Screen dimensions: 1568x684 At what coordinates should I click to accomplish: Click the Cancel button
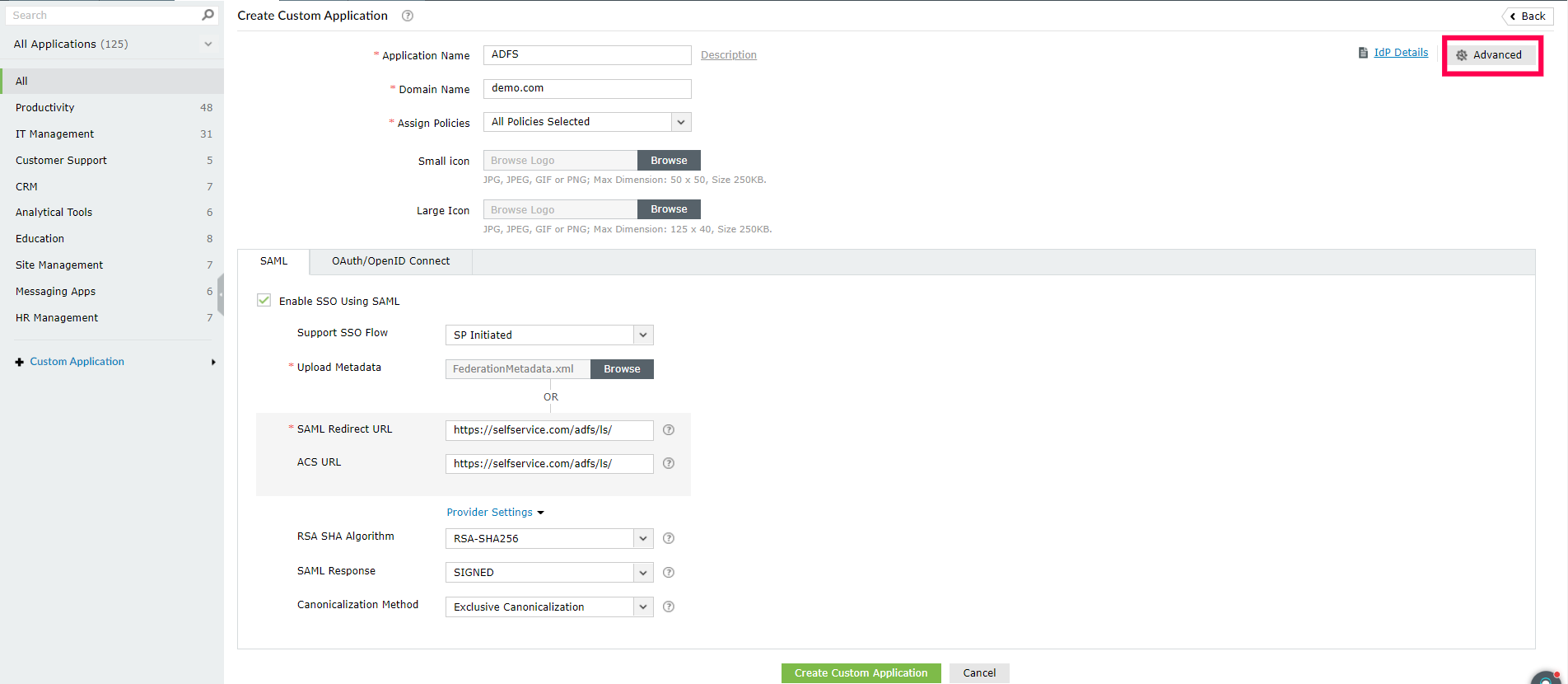point(979,673)
